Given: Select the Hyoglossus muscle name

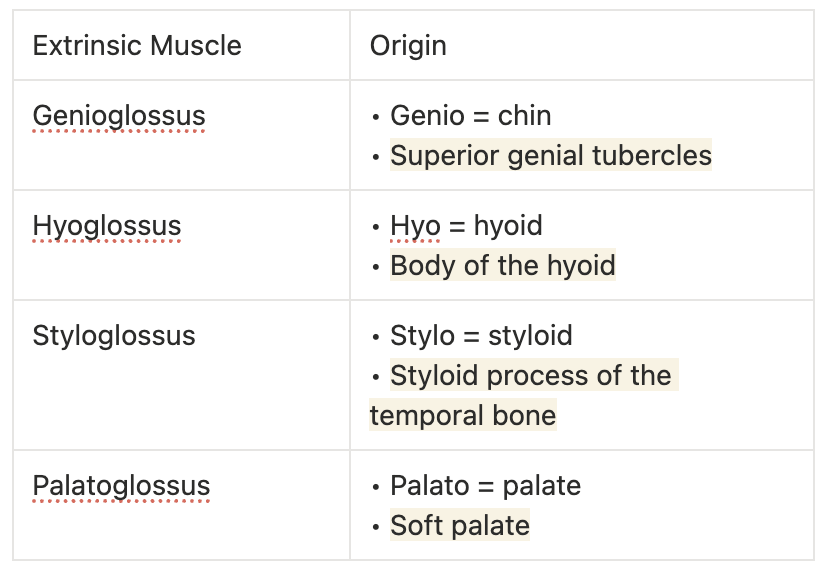Looking at the screenshot, I should [x=107, y=226].
